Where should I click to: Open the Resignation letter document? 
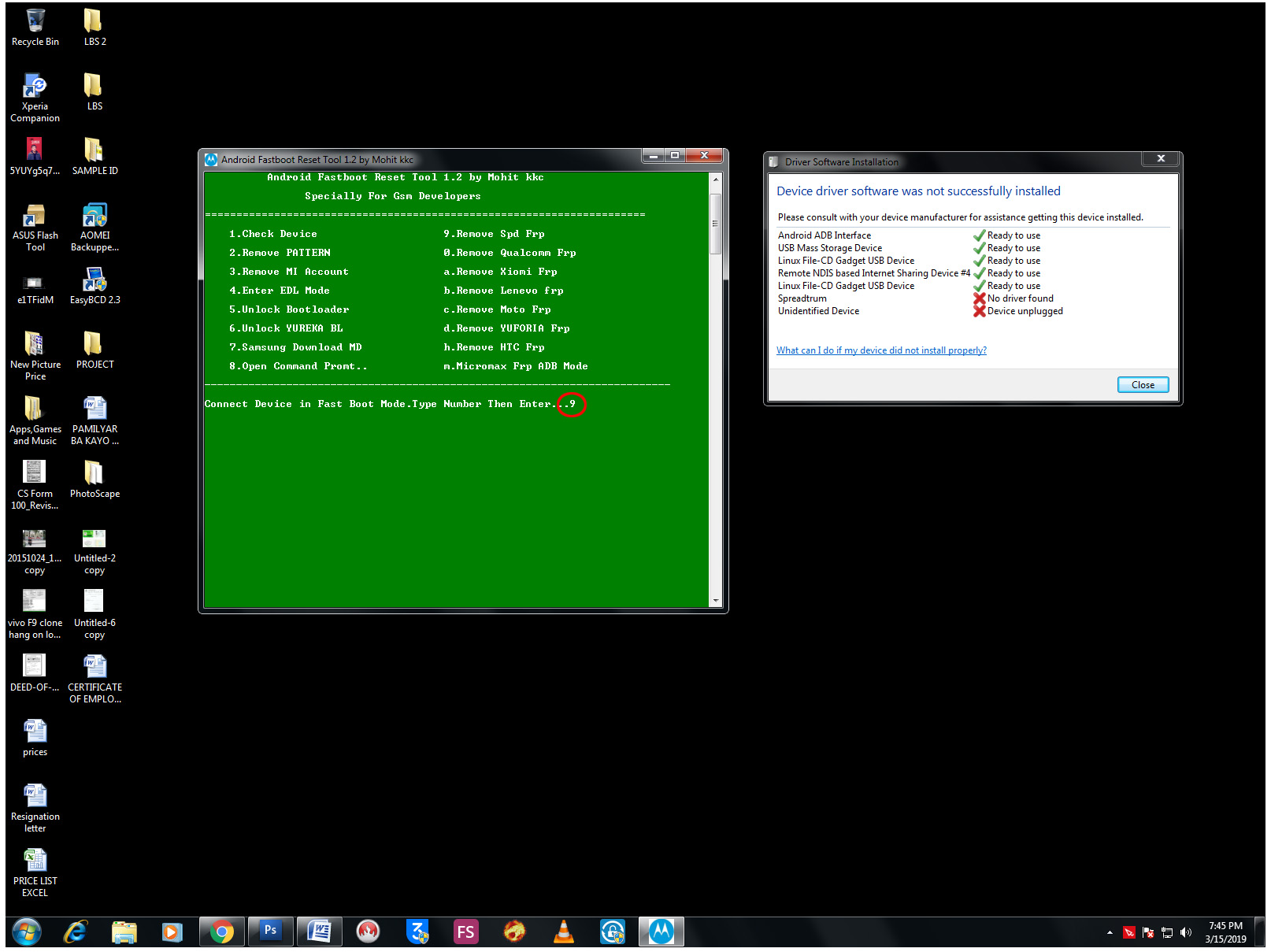click(x=35, y=808)
